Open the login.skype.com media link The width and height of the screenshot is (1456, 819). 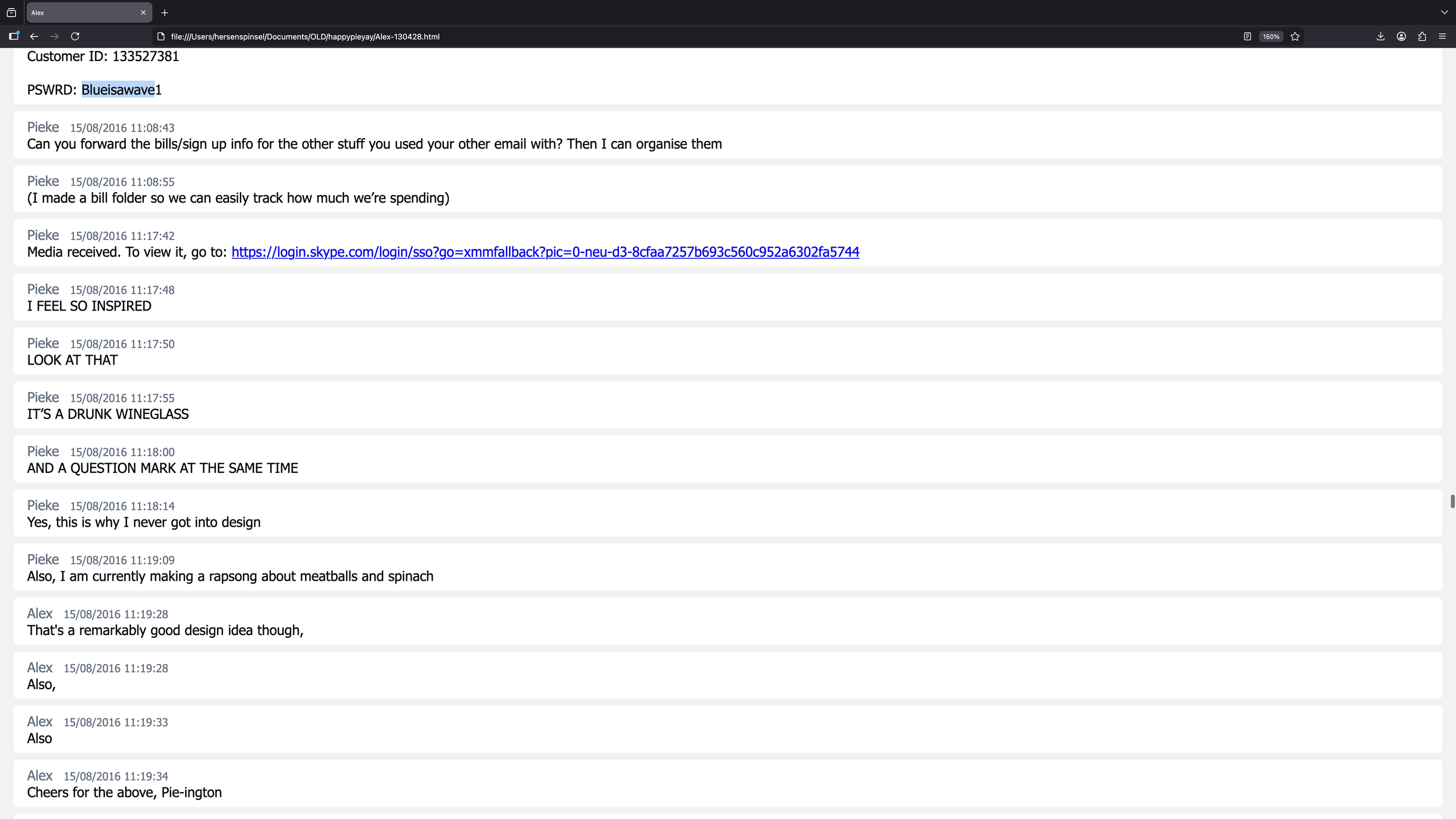[x=545, y=252]
